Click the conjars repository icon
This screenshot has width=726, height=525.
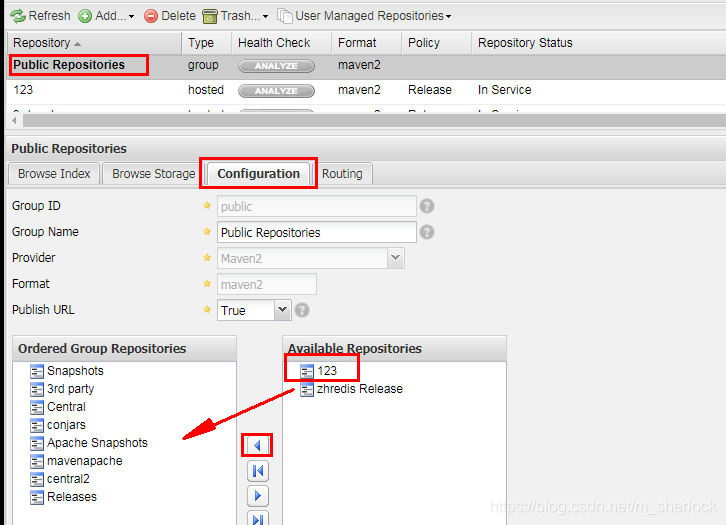[x=37, y=425]
